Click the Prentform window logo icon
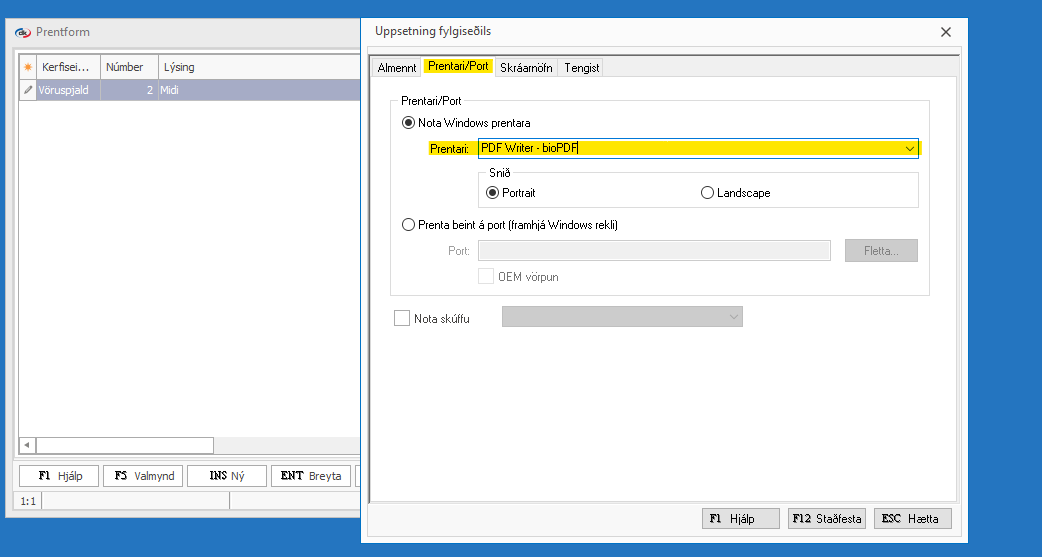Screen dimensions: 1042x557 pos(24,32)
